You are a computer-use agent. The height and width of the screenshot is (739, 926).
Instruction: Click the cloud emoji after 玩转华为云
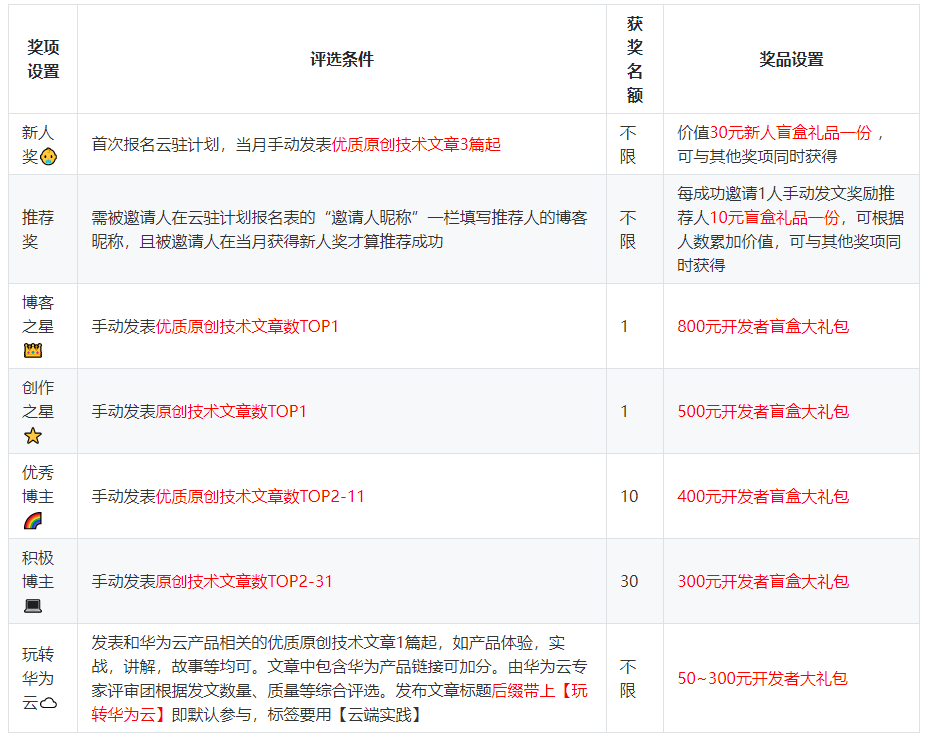(x=48, y=703)
